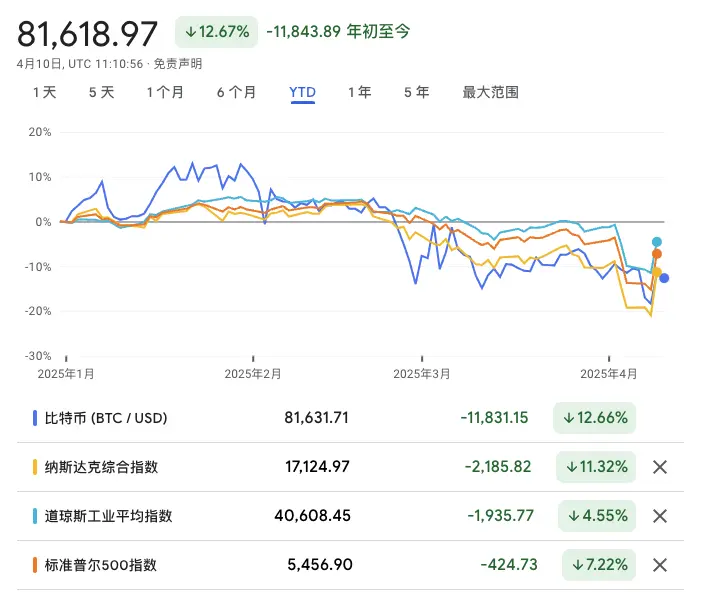Click the light-blue Dow endpoint dot on chart

[x=657, y=242]
